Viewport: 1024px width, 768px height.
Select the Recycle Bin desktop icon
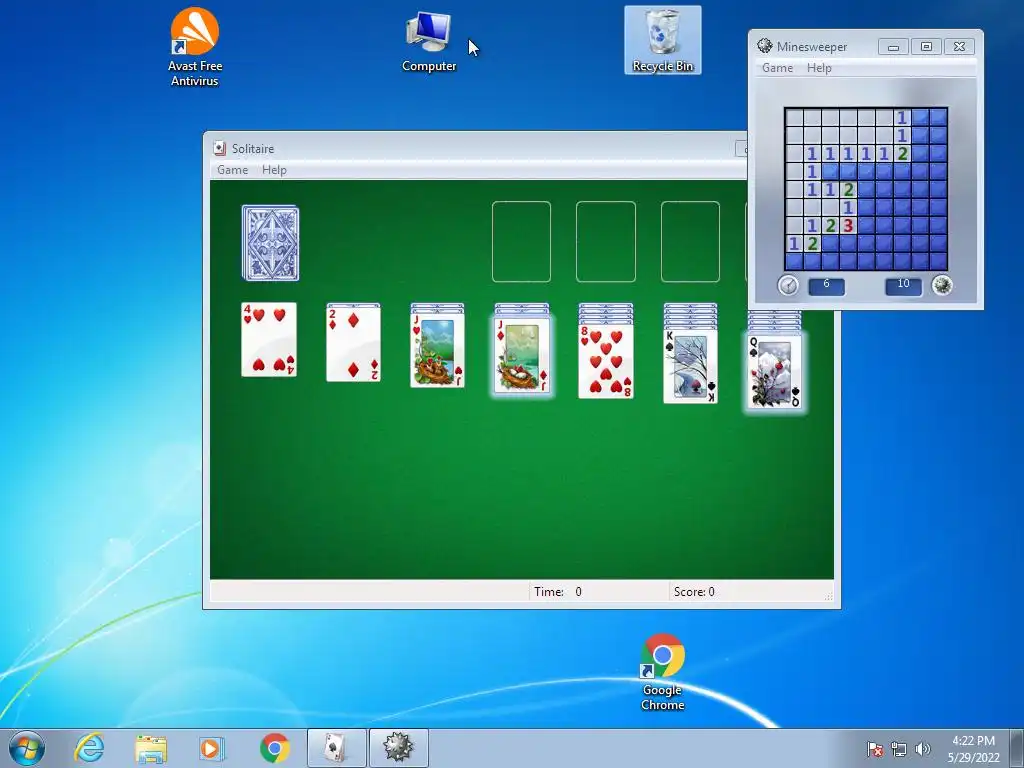(662, 40)
